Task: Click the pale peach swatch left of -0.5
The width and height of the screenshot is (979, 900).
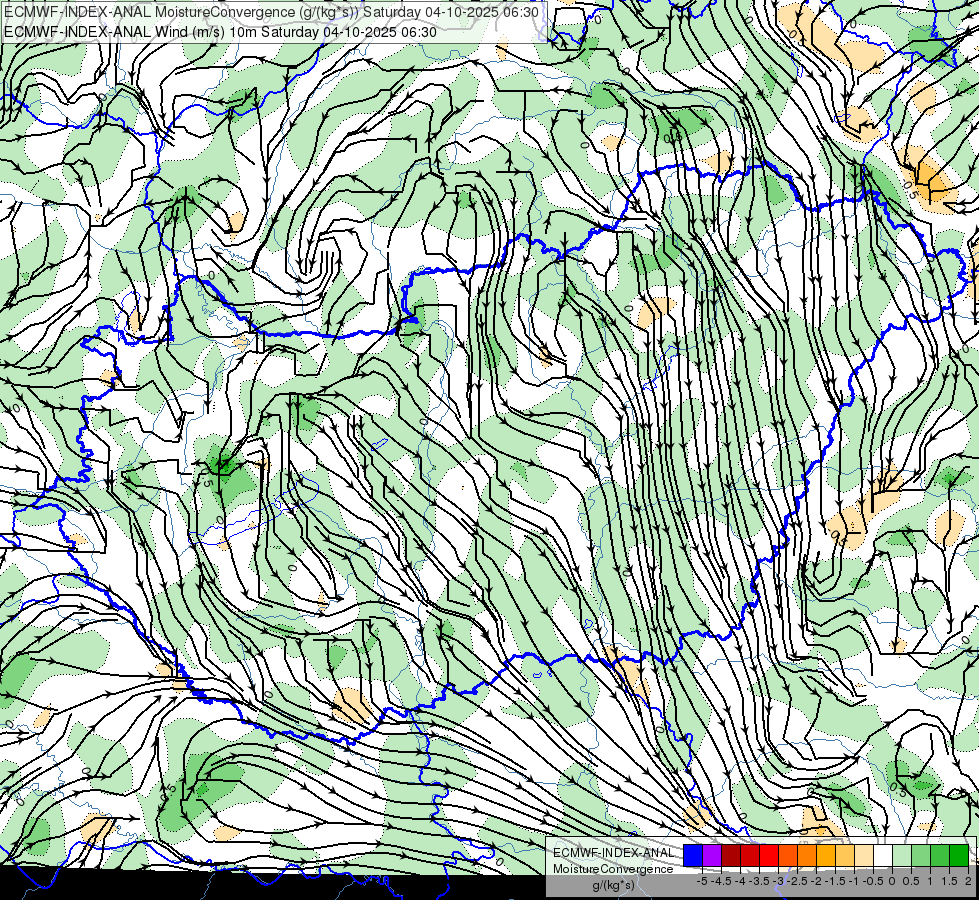Action: pos(863,855)
